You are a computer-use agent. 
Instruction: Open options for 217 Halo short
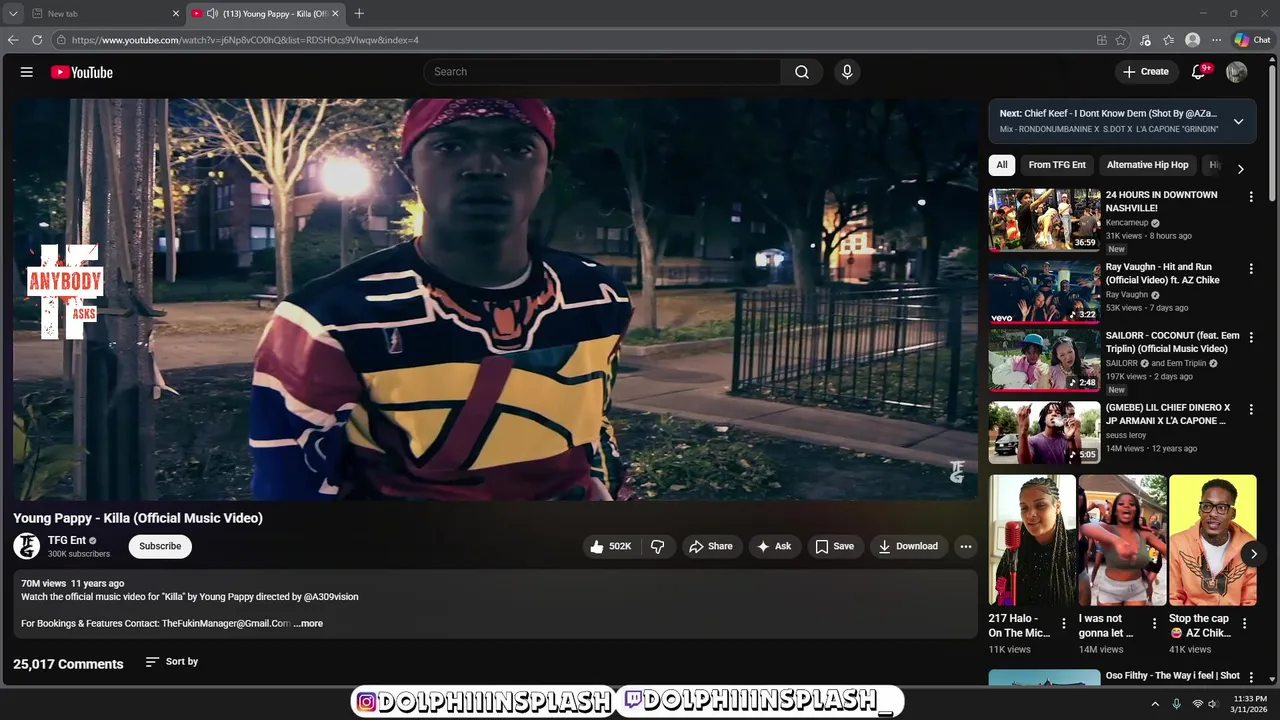(x=1063, y=623)
